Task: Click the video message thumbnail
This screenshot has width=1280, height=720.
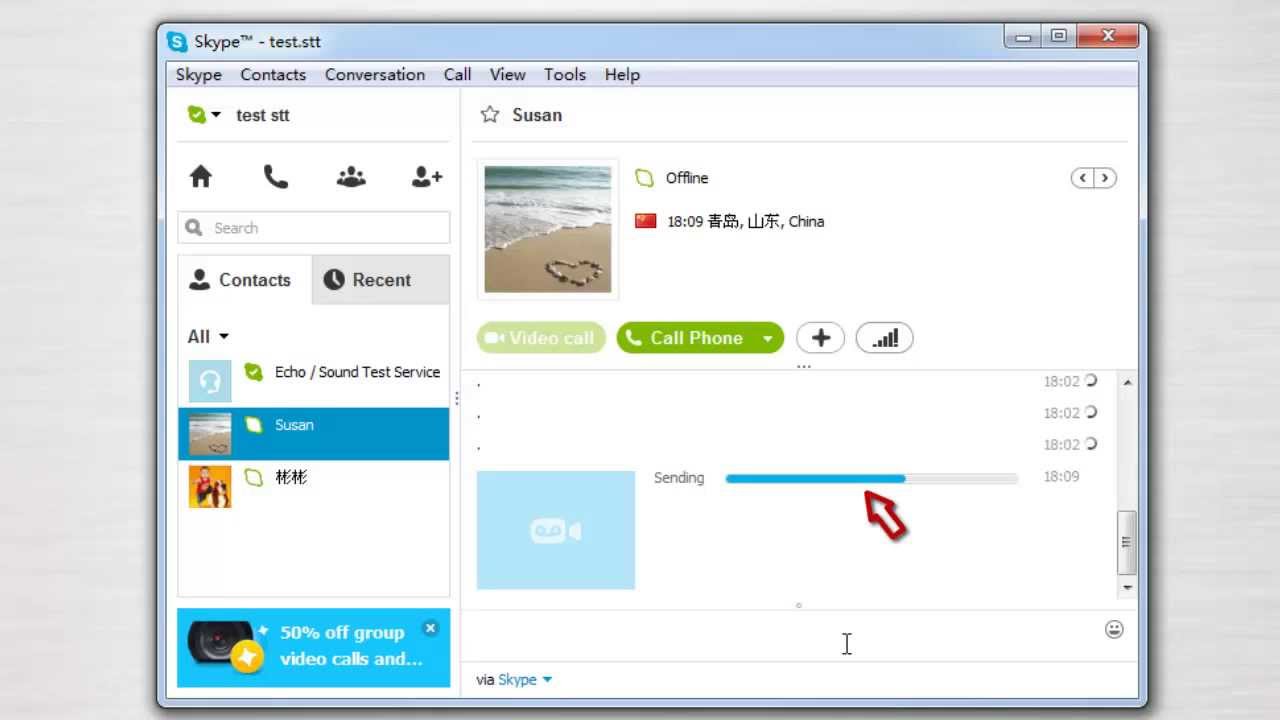Action: click(x=556, y=530)
